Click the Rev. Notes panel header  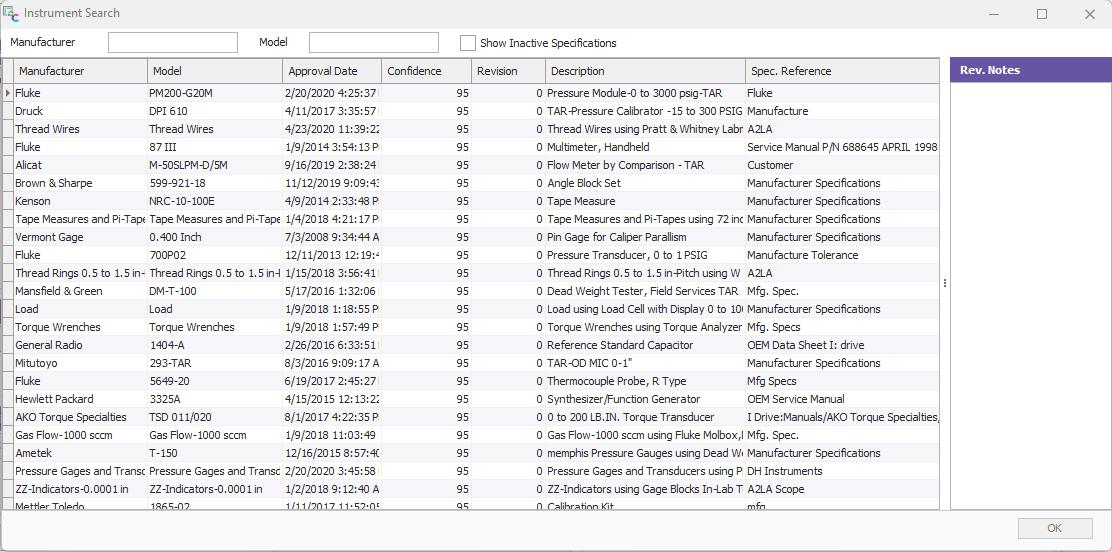point(1030,70)
